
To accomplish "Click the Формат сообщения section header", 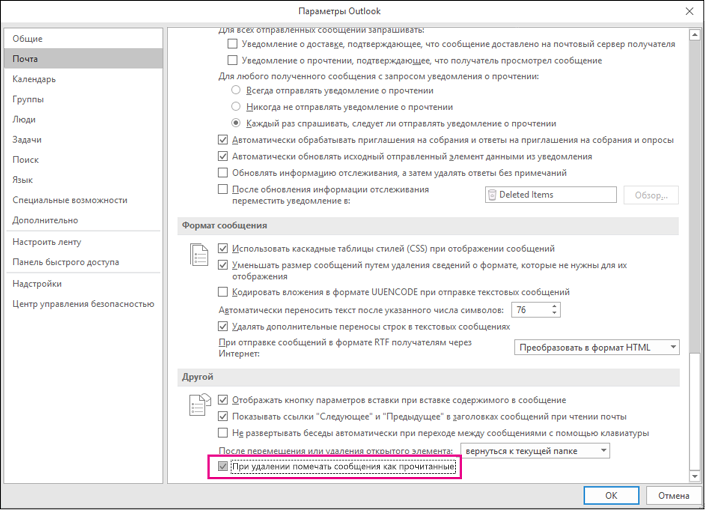I will 428,226.
